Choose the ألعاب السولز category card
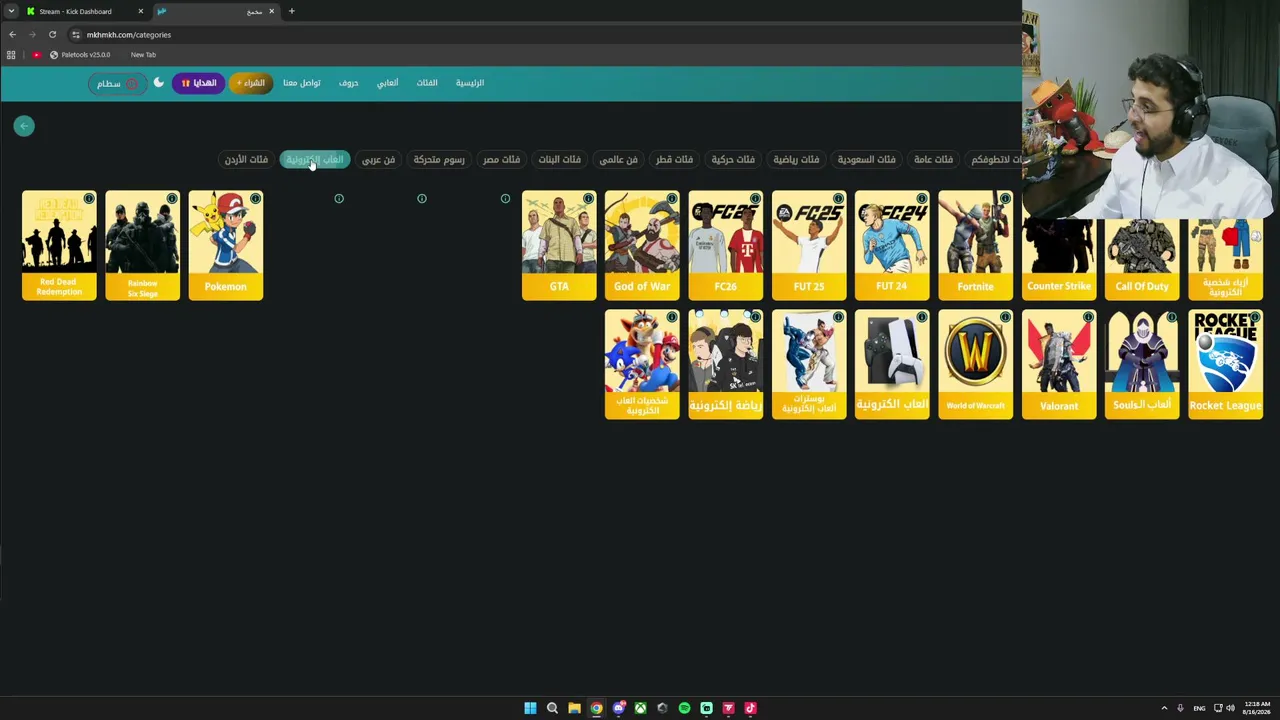 (1142, 364)
